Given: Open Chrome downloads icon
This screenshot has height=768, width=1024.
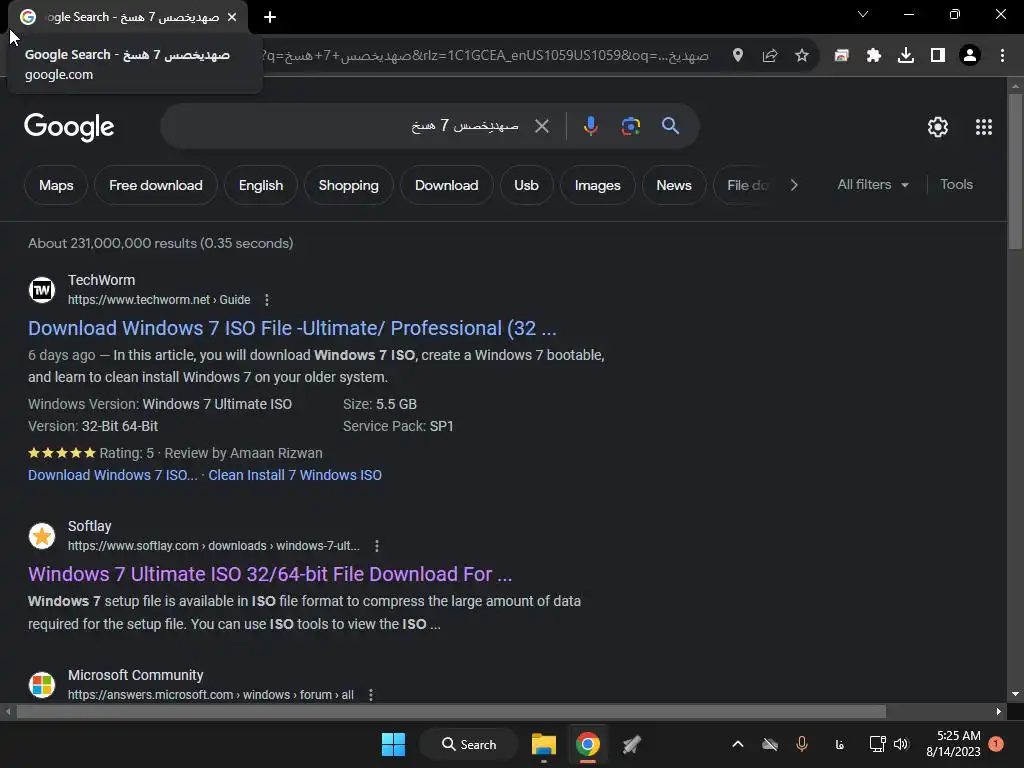Looking at the screenshot, I should pyautogui.click(x=906, y=56).
